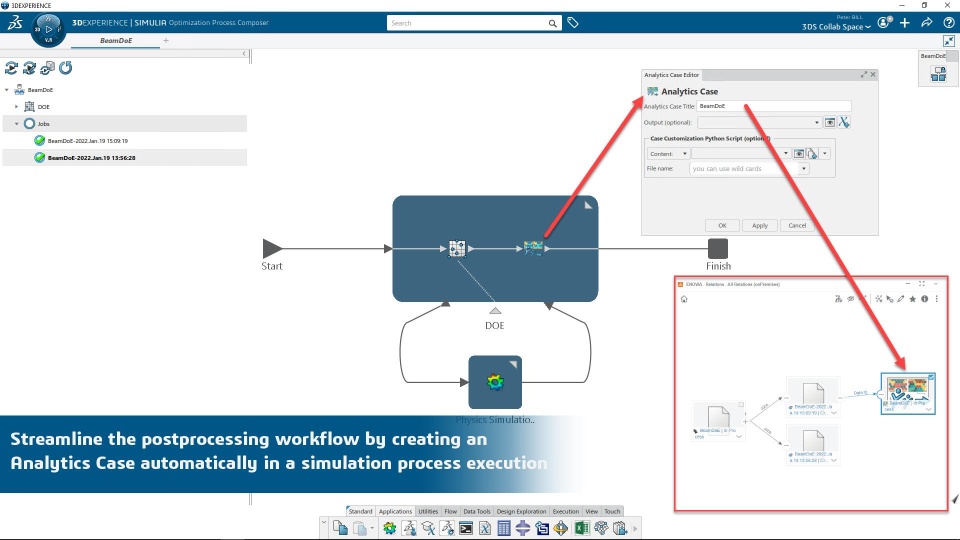Select the Physics Simulation gear node
This screenshot has width=960, height=540.
495,382
